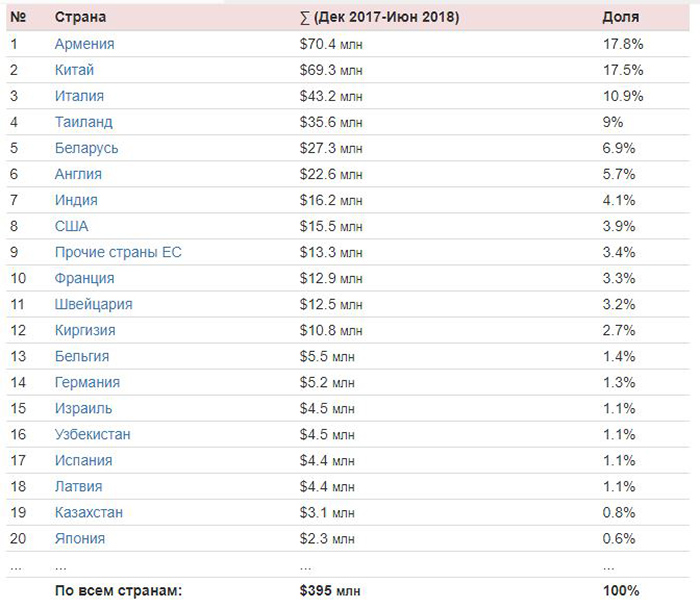The image size is (700, 608).
Task: Open the Индия country link
Action: (76, 200)
